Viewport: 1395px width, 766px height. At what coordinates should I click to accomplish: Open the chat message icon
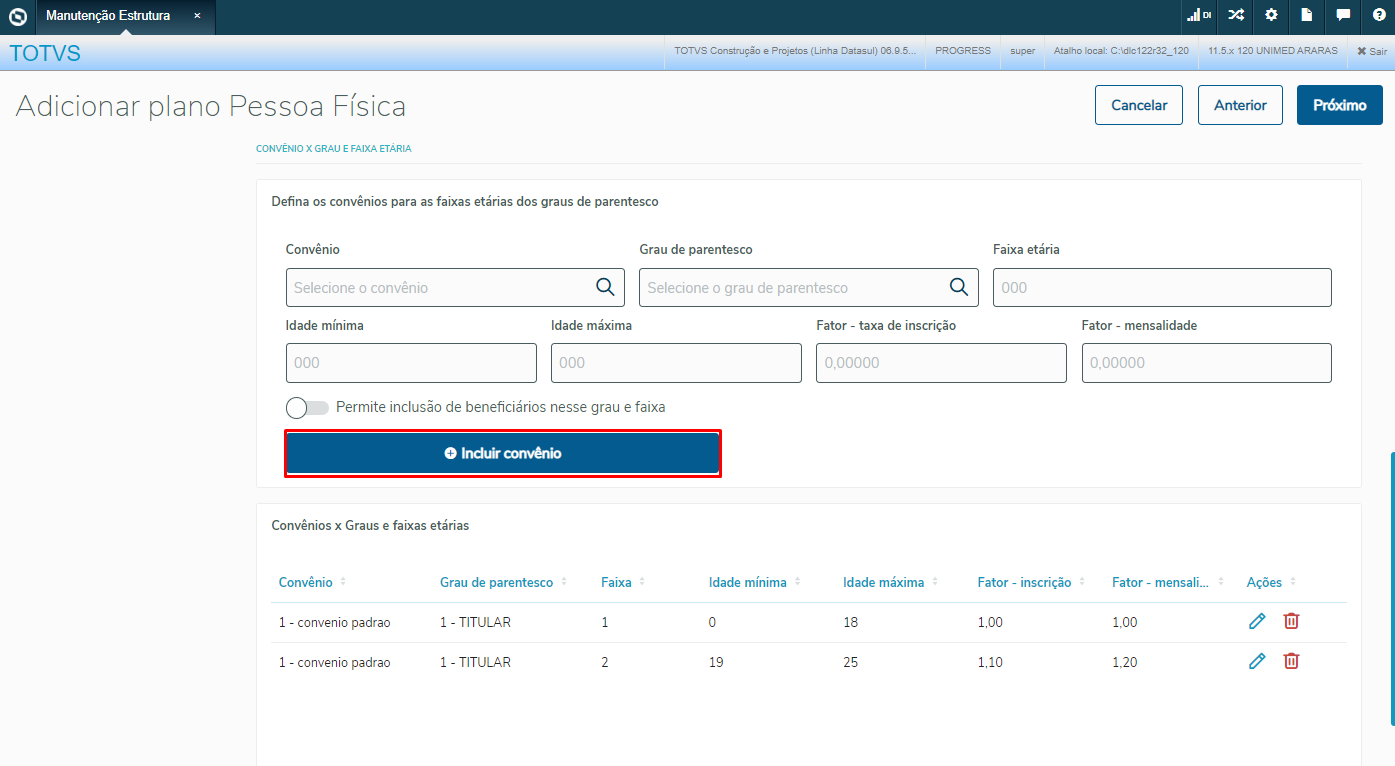tap(1343, 15)
